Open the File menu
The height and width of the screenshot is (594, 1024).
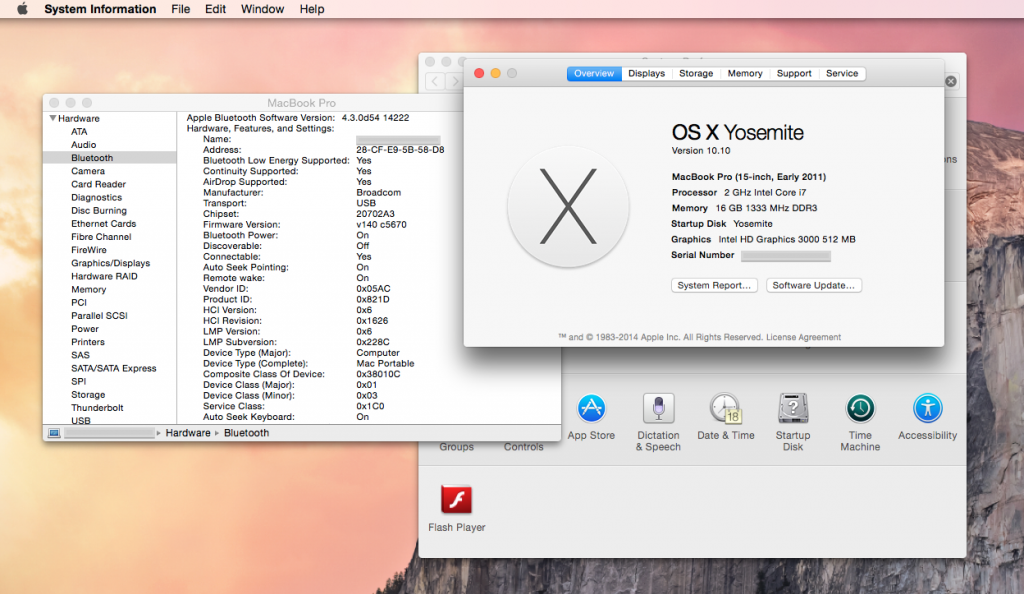coord(180,9)
